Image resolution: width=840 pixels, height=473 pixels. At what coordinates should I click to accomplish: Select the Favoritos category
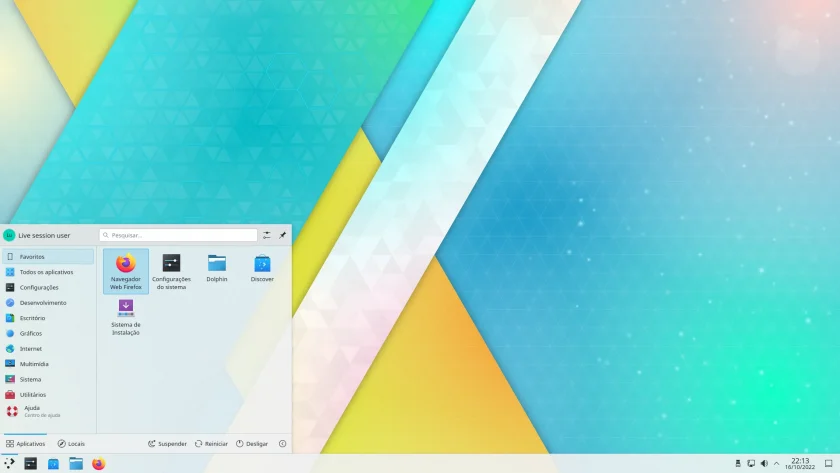point(48,257)
